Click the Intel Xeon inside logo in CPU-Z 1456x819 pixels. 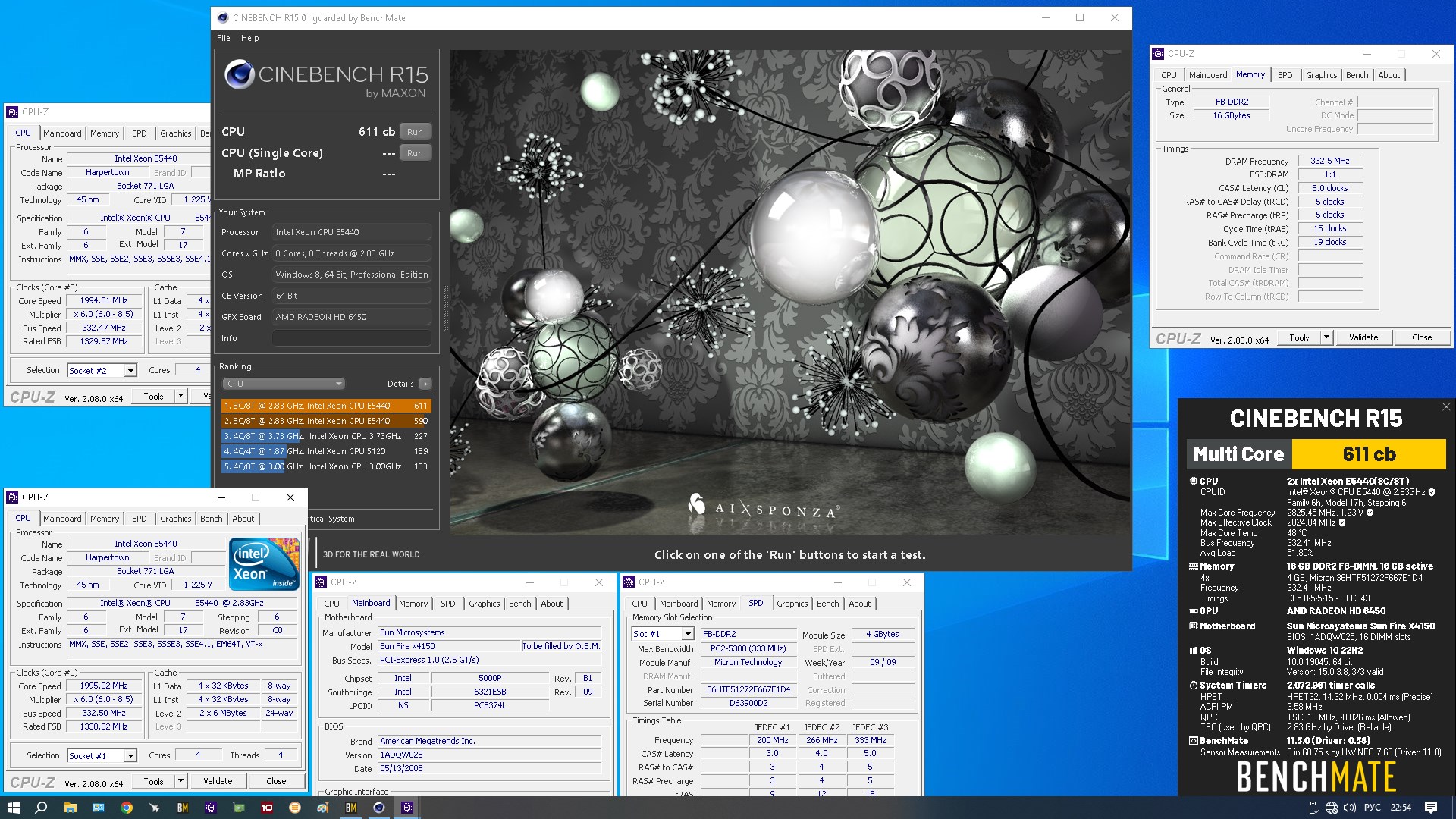coord(264,564)
